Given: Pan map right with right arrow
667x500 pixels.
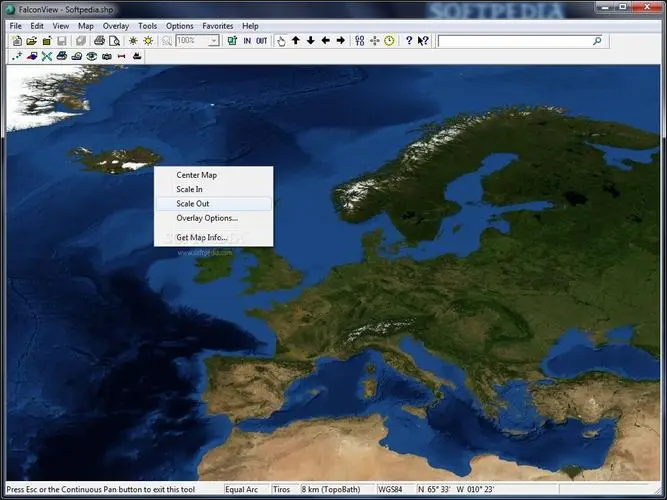Looking at the screenshot, I should (x=341, y=41).
